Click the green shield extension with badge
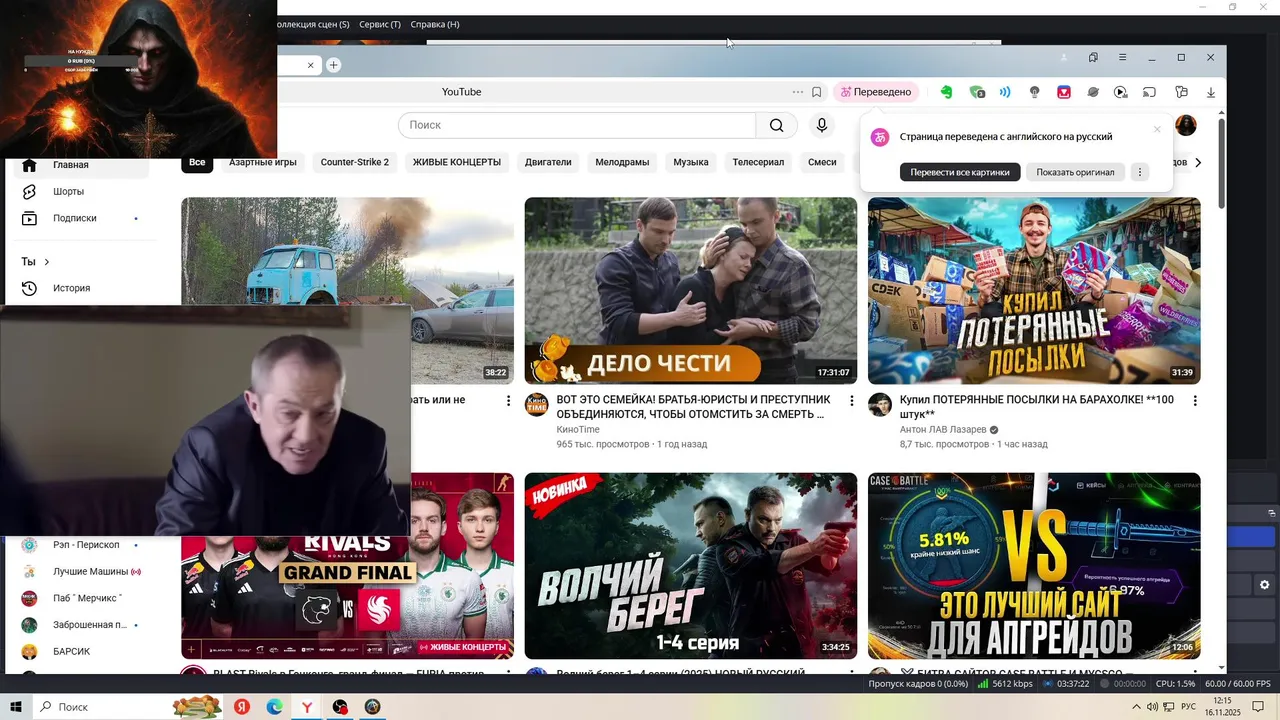 click(977, 92)
